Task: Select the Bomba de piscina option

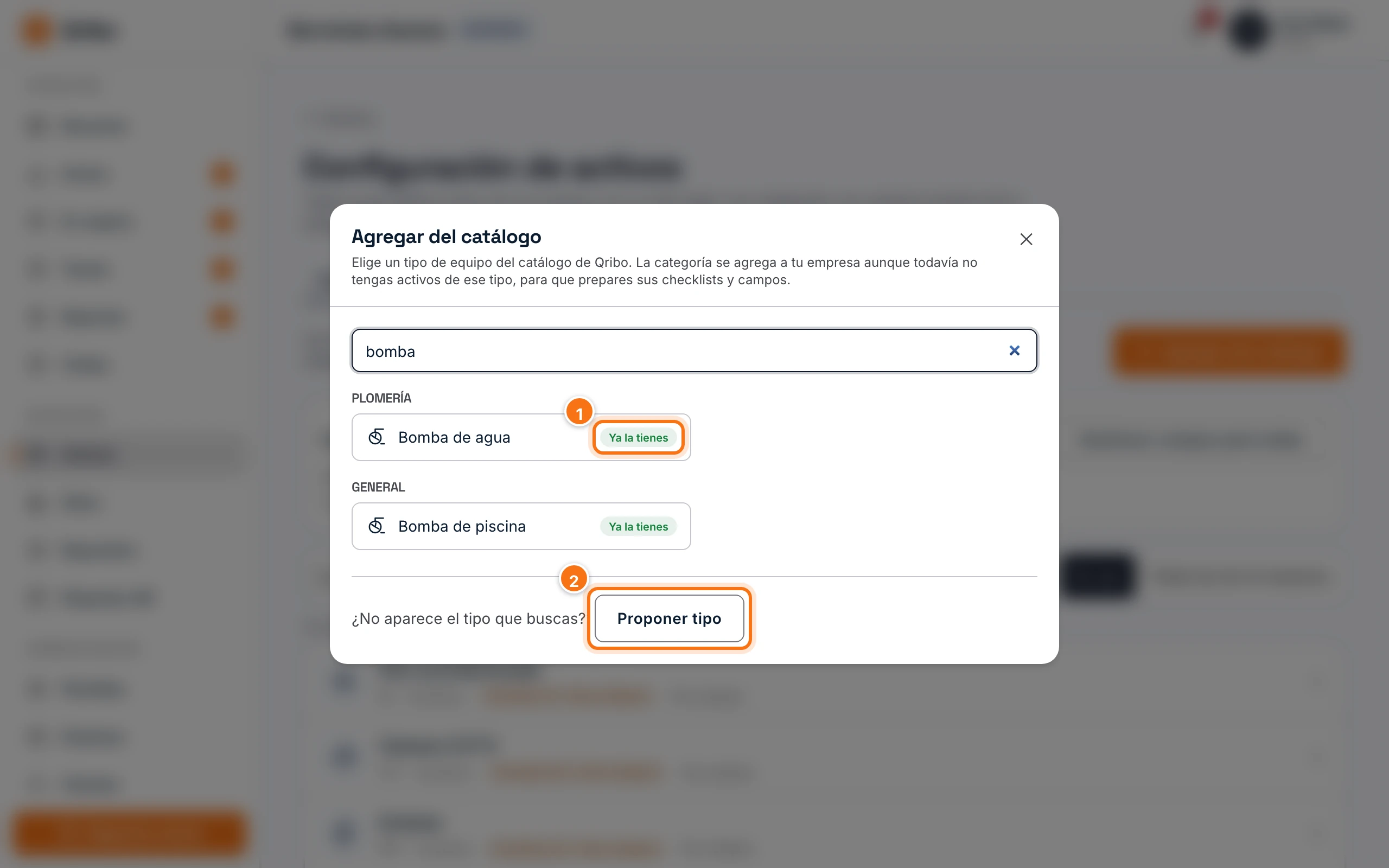Action: tap(520, 526)
